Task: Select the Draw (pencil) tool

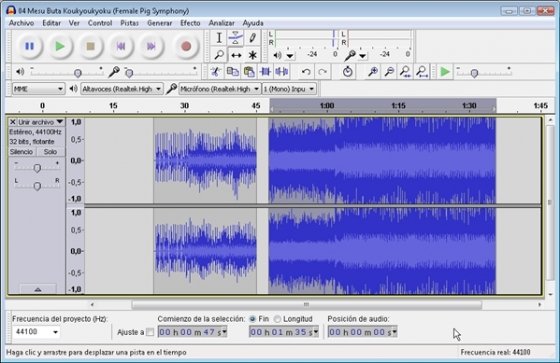Action: [x=252, y=38]
